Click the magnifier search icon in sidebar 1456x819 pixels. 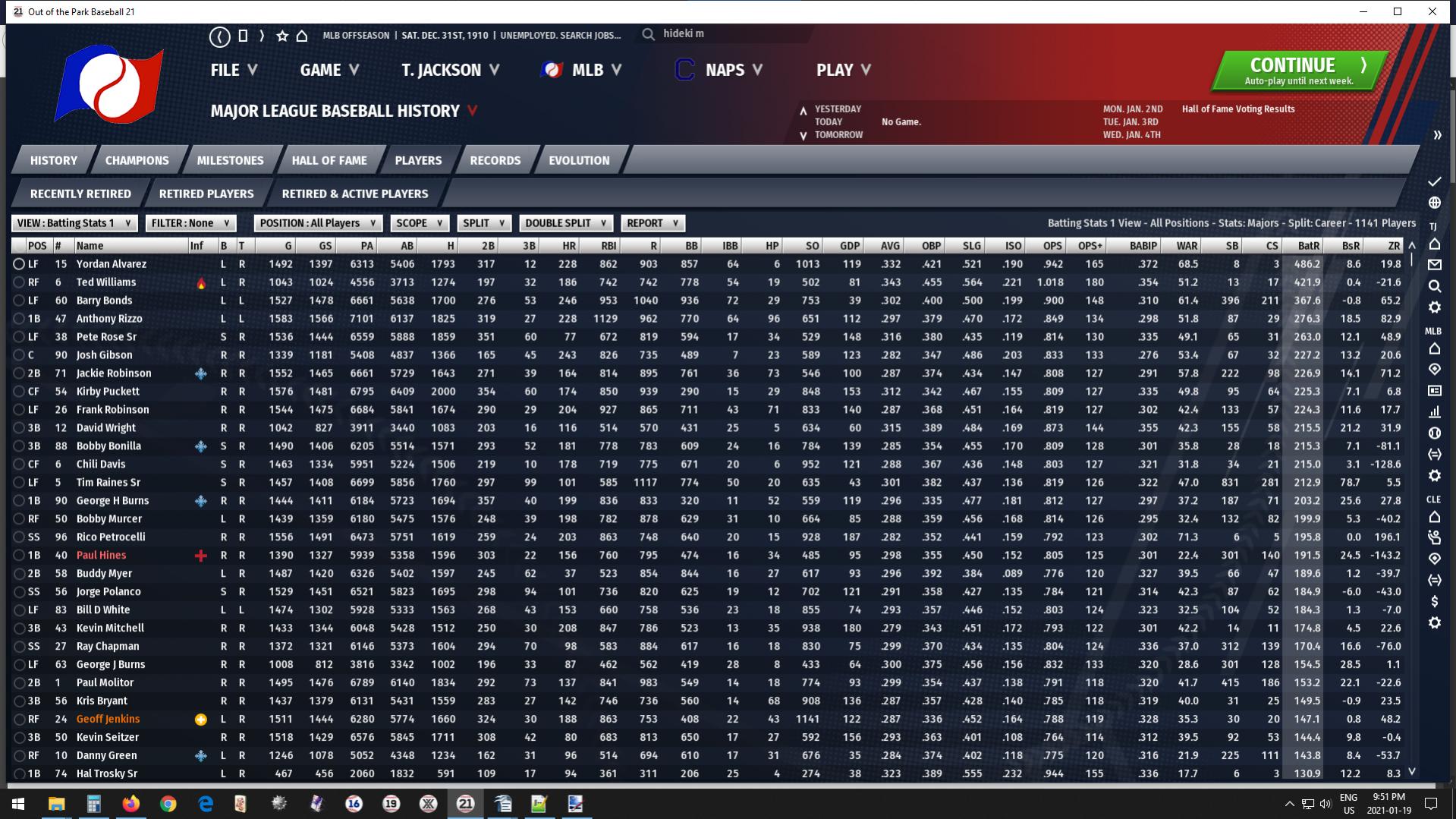1434,286
